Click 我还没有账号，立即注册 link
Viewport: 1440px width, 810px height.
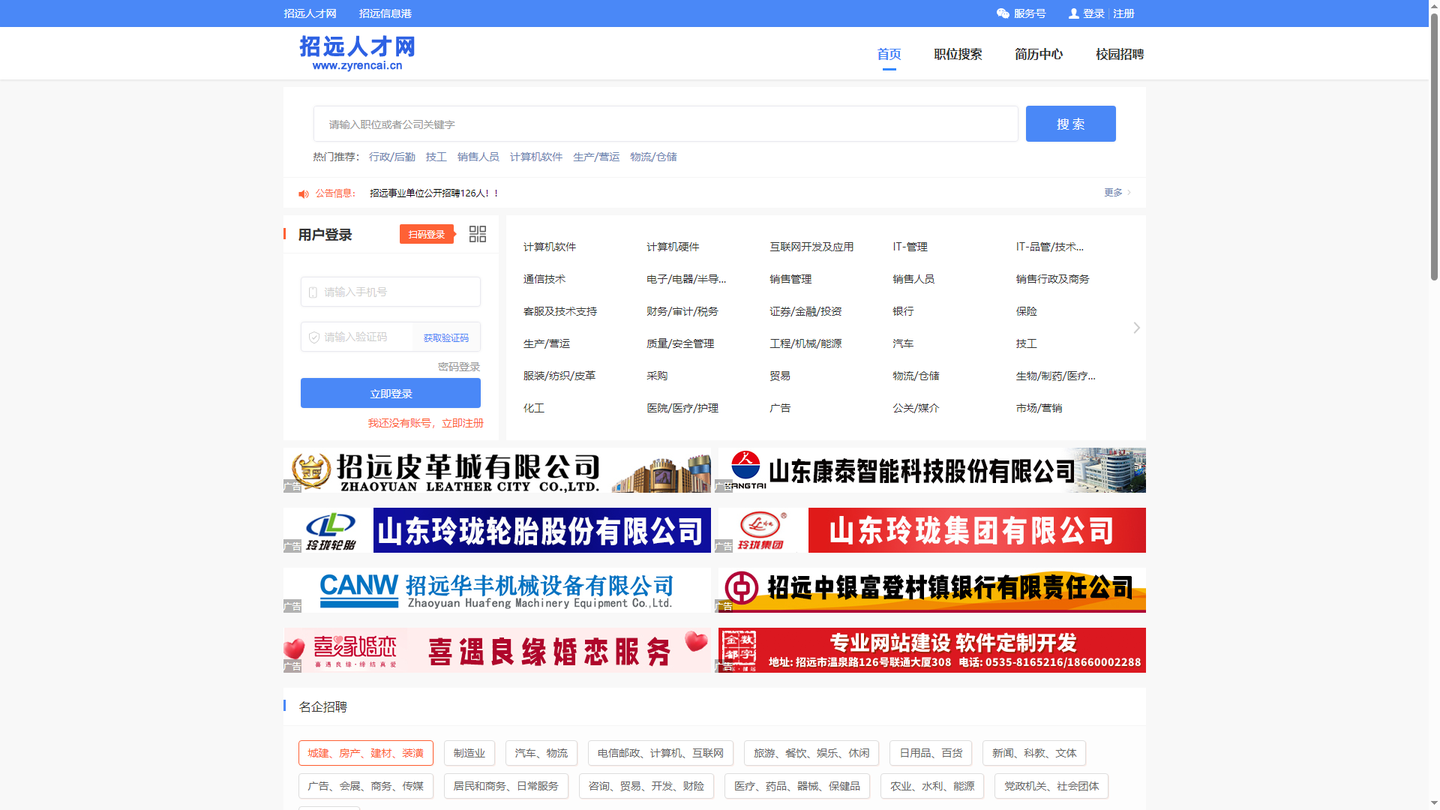(x=425, y=423)
